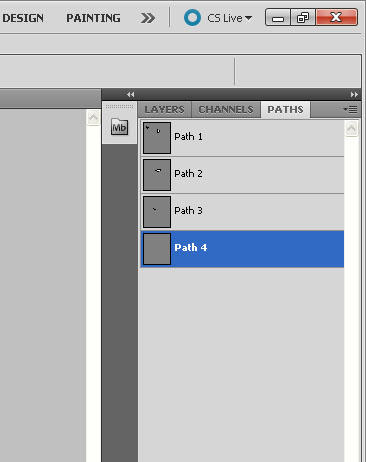366x462 pixels.
Task: Open the Paths panel flyout menu
Action: tap(351, 109)
